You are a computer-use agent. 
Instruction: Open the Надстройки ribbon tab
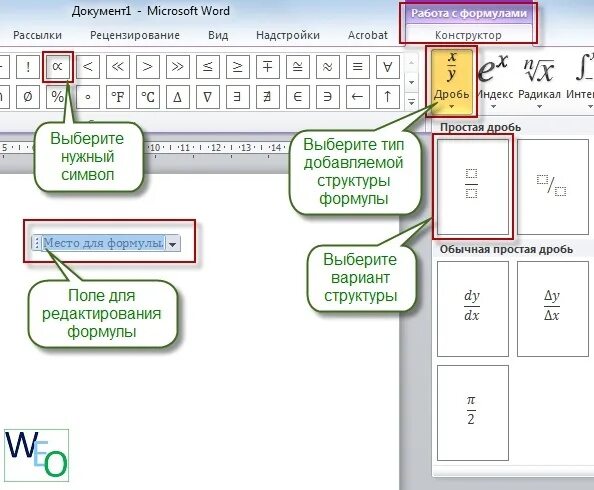(288, 35)
